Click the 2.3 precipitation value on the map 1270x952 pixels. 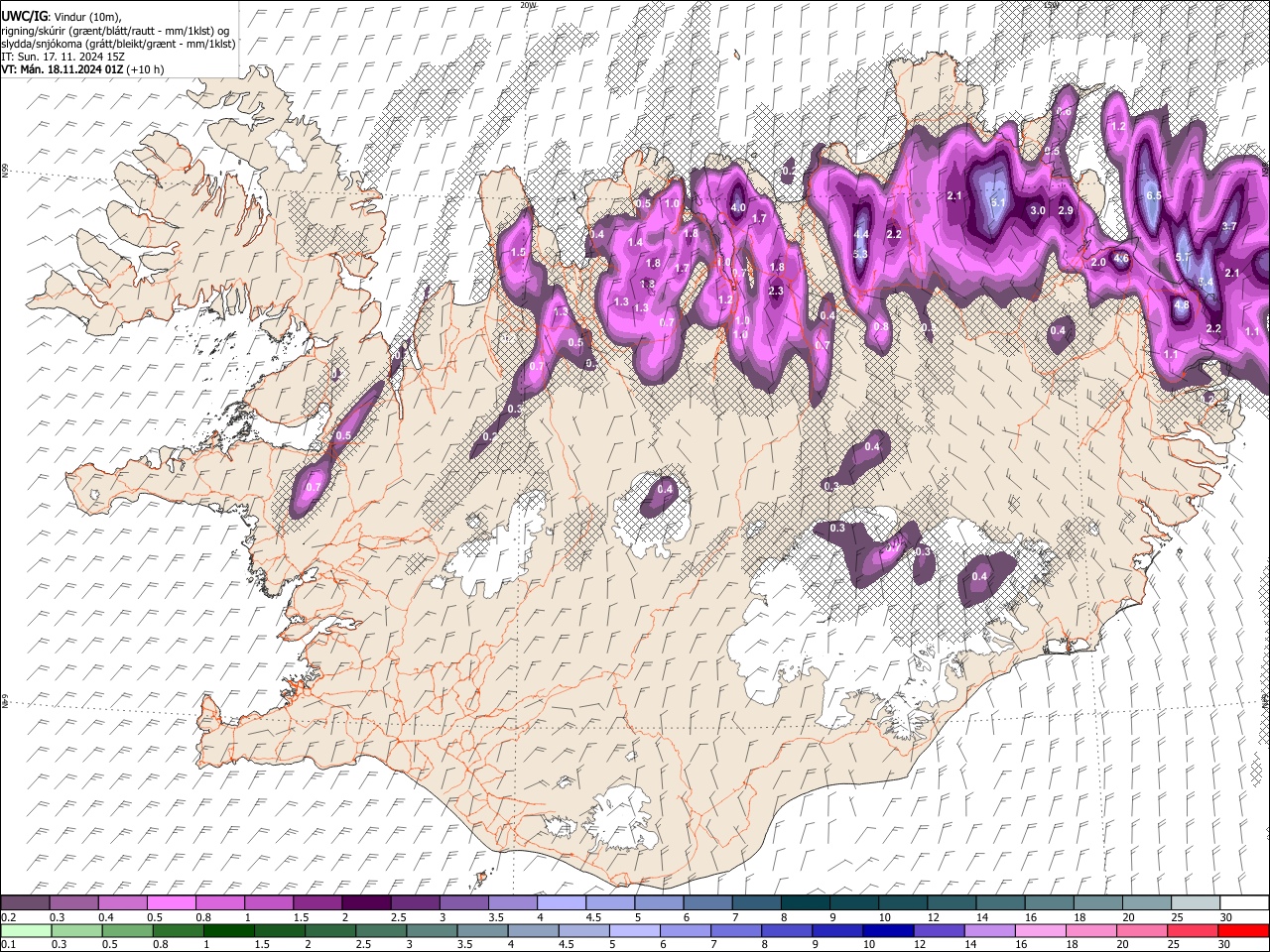(x=776, y=291)
